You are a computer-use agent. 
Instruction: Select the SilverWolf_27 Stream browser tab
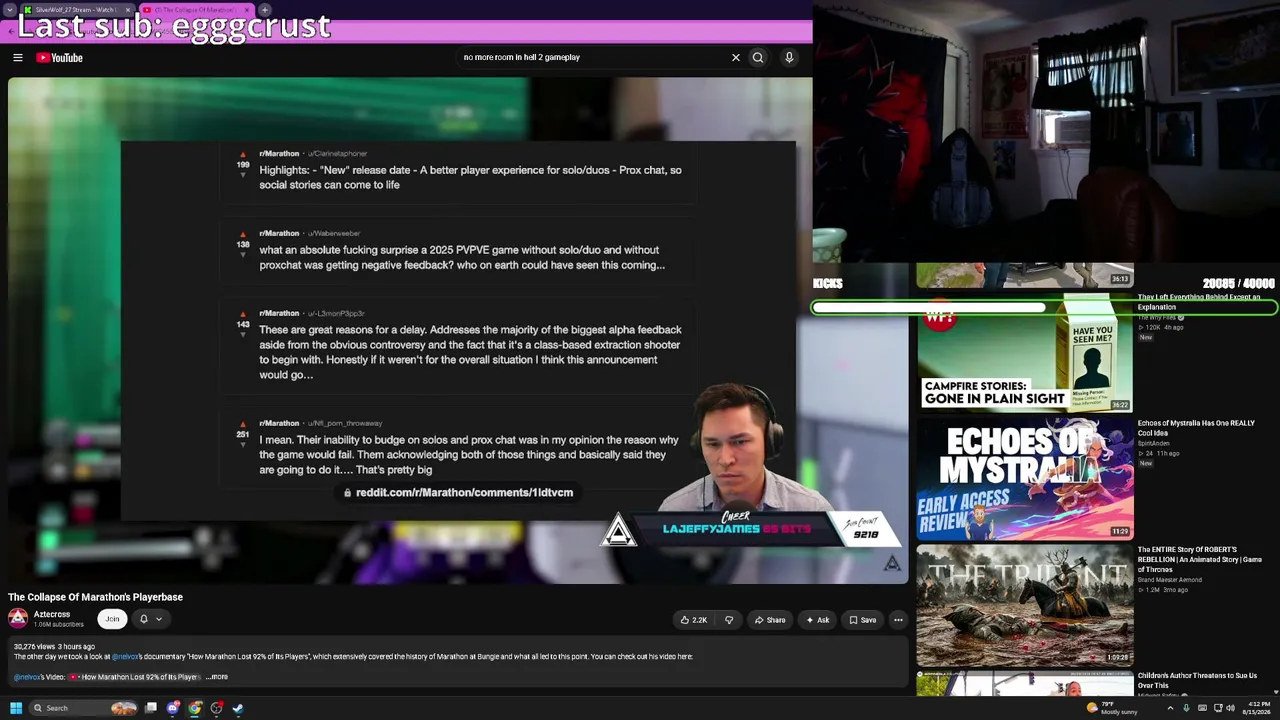(75, 10)
